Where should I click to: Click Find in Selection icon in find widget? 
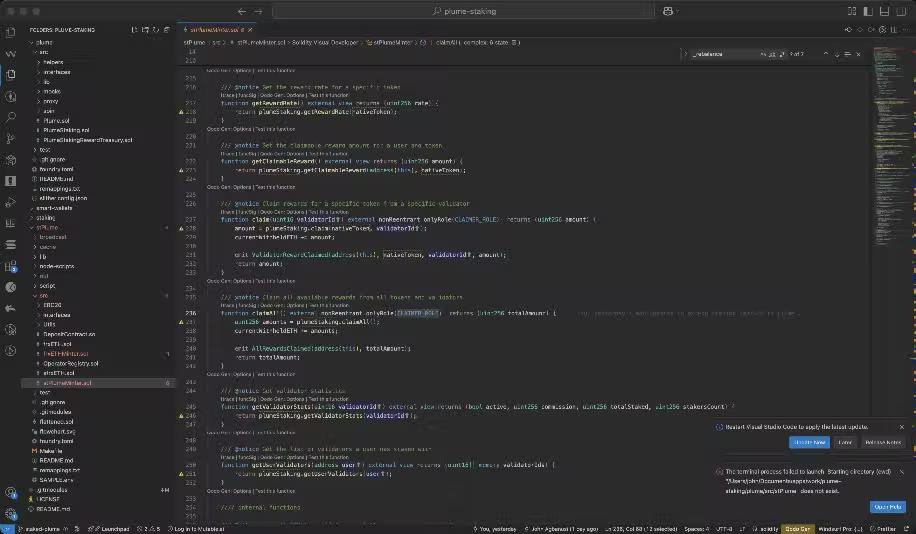pos(847,54)
